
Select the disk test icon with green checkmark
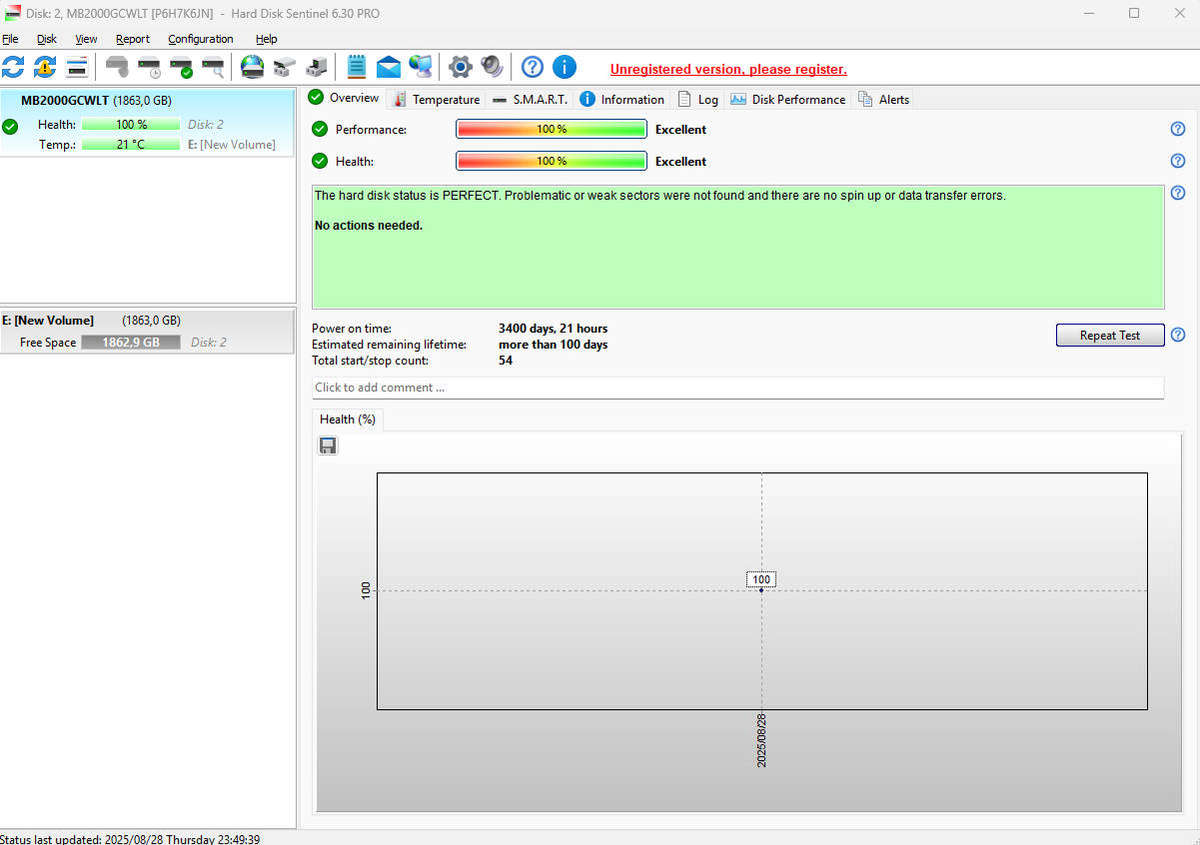182,67
